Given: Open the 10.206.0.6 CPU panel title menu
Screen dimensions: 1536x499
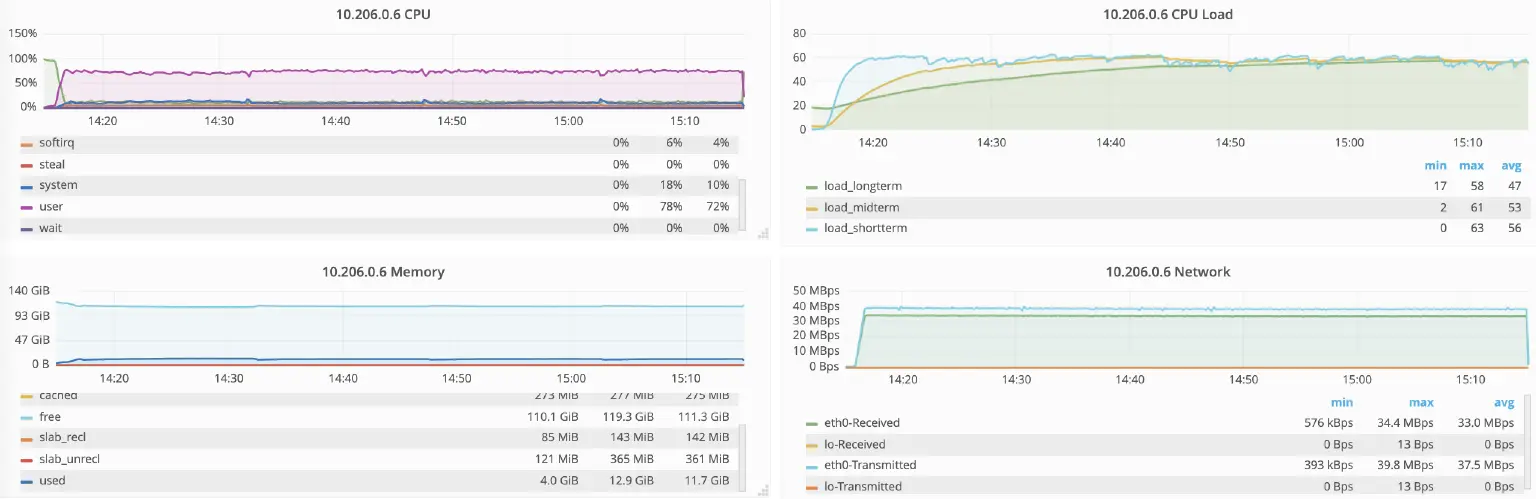Looking at the screenshot, I should click(x=383, y=15).
